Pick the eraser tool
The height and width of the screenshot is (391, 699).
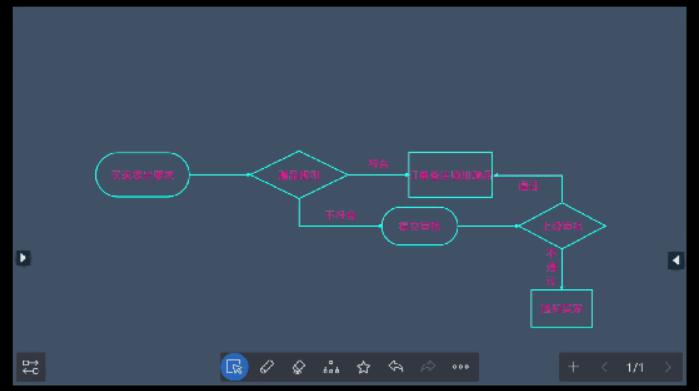tap(299, 367)
